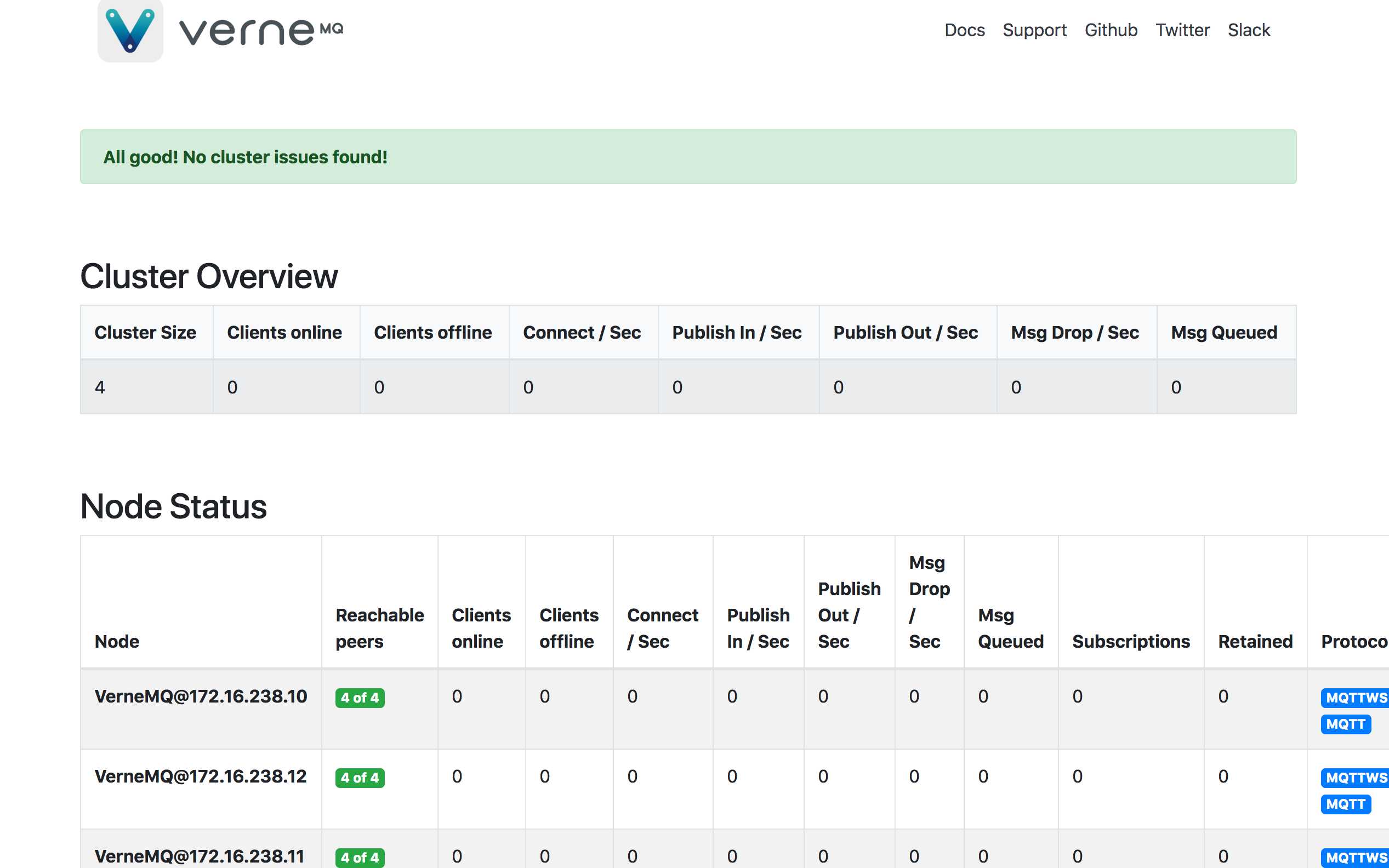Click the green cluster status banner

689,156
